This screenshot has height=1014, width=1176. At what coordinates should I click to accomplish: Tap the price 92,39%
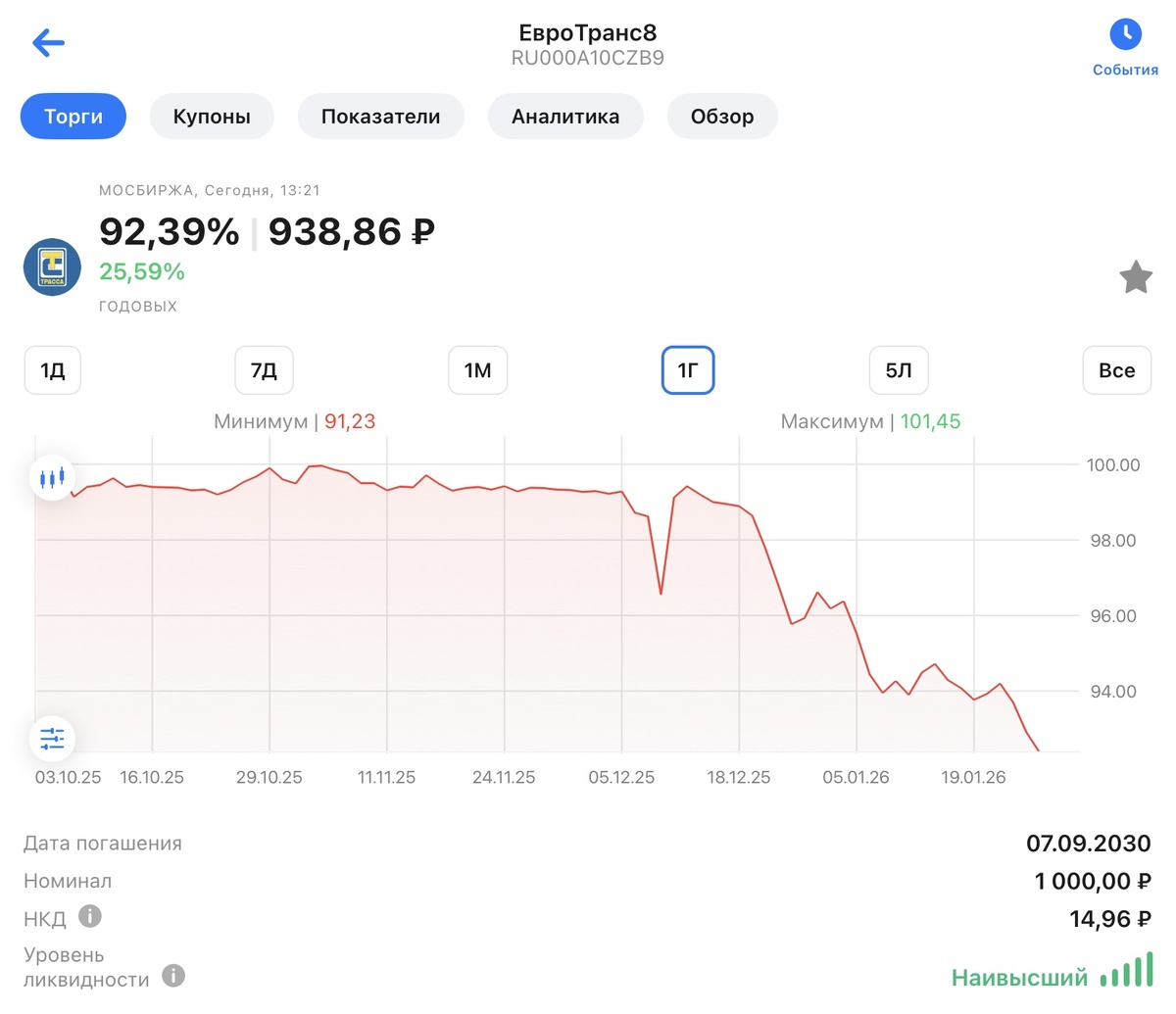(x=169, y=232)
